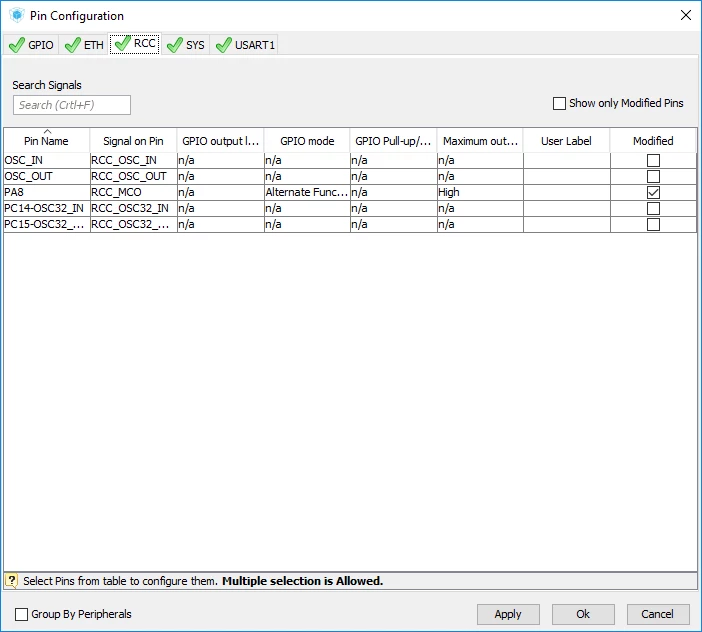Viewport: 702px width, 632px height.
Task: Click the Cancel button
Action: (658, 614)
